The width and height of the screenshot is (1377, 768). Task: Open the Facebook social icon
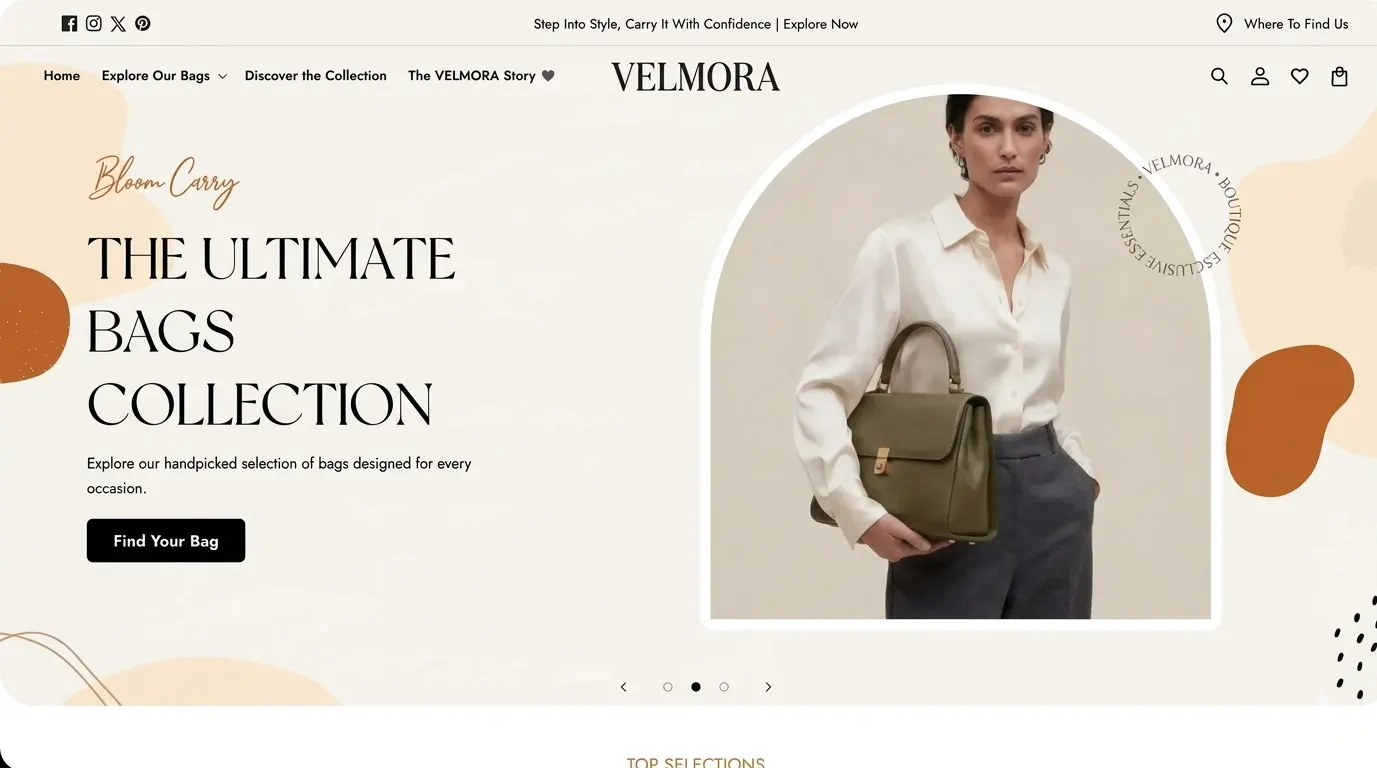click(x=69, y=24)
